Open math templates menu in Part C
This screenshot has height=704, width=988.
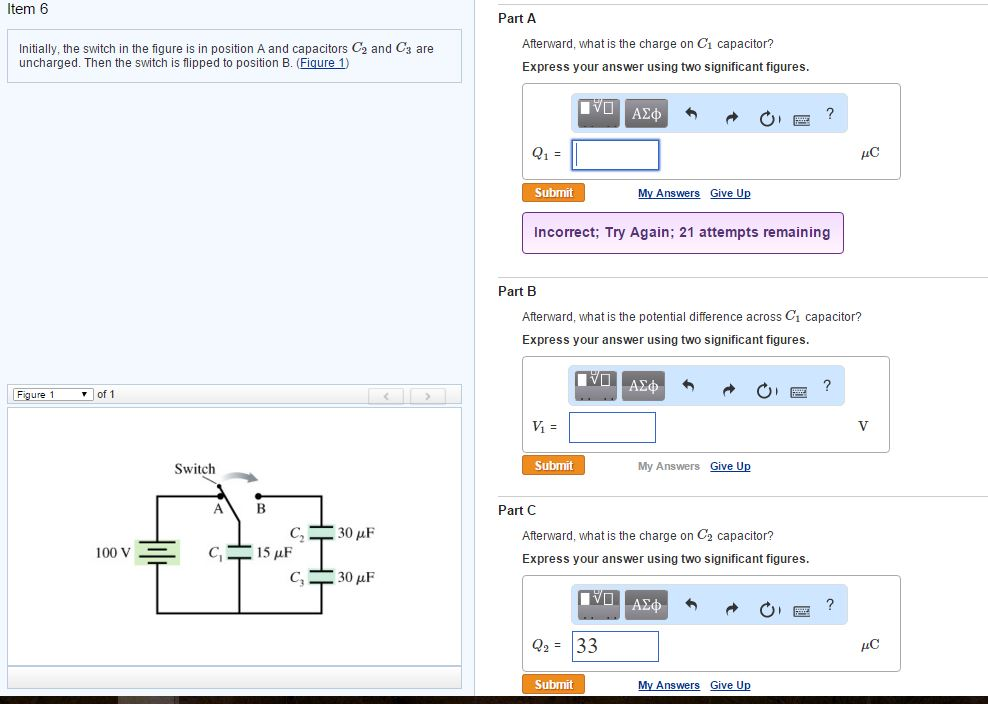pos(596,604)
